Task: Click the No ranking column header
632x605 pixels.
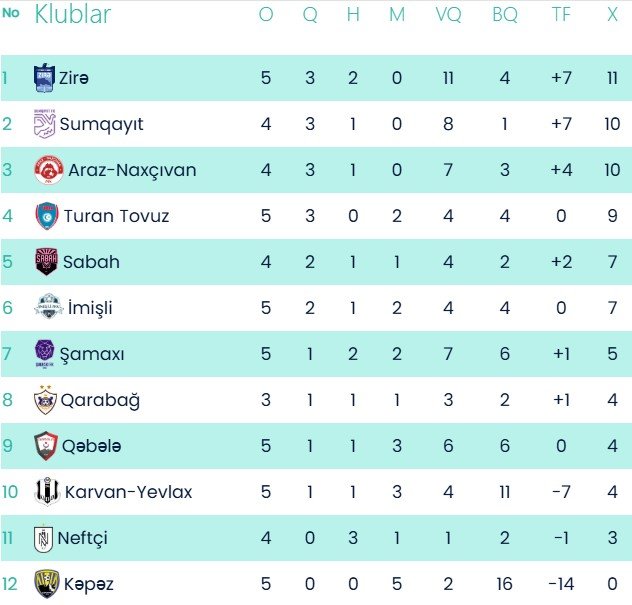Action: (11, 14)
